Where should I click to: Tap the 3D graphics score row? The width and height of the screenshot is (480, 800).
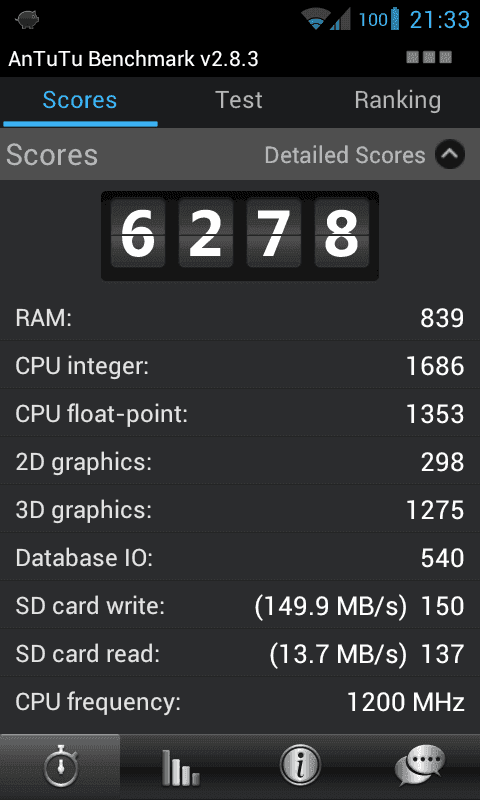pyautogui.click(x=240, y=510)
